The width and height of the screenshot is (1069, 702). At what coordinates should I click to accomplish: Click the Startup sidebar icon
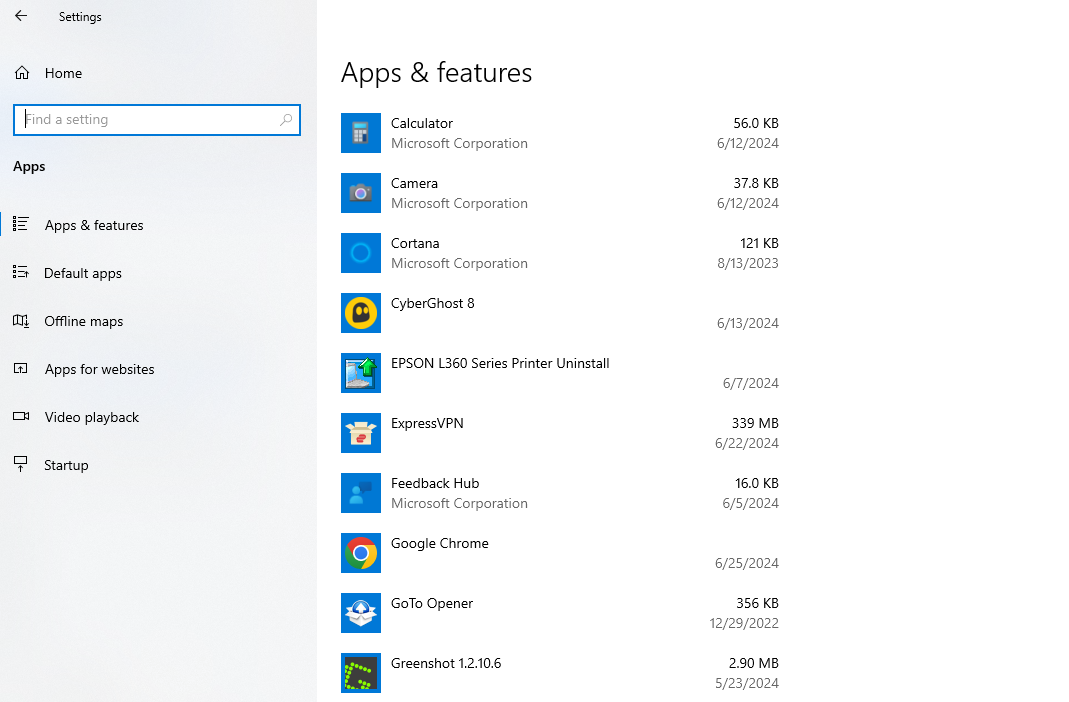(x=20, y=464)
